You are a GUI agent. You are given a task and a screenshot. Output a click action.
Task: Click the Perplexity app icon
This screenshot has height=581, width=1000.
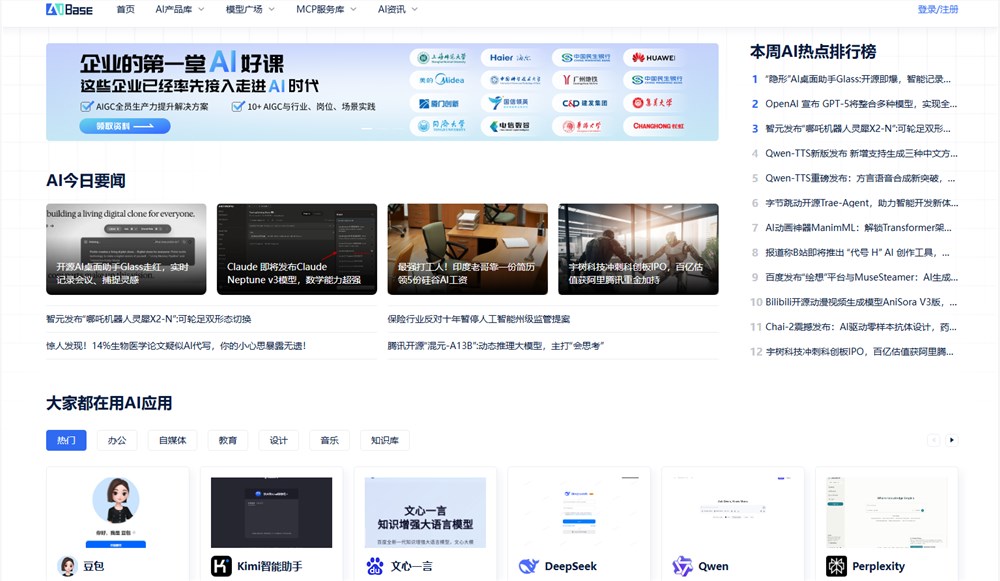pos(836,566)
